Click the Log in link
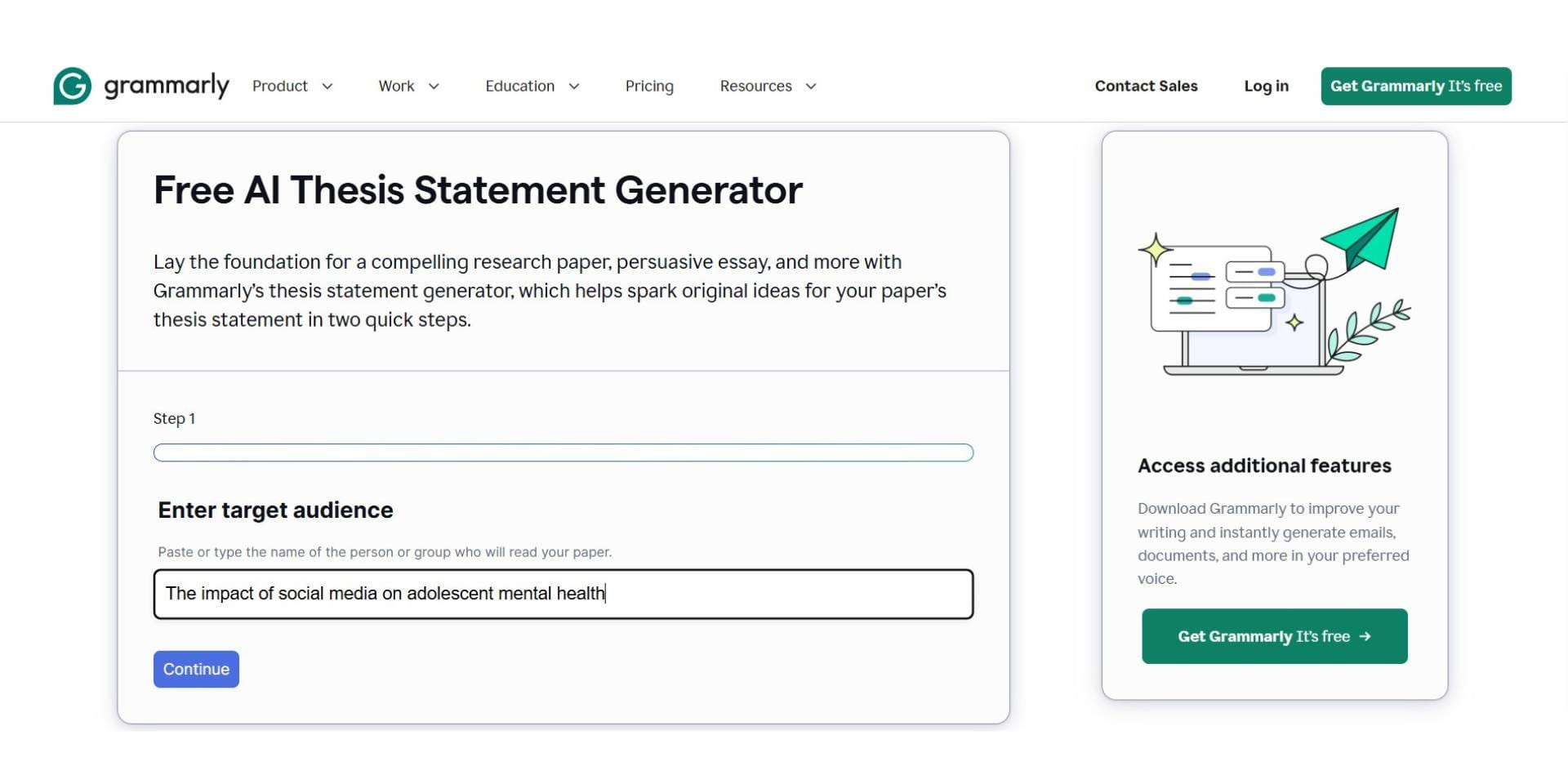 click(1266, 86)
